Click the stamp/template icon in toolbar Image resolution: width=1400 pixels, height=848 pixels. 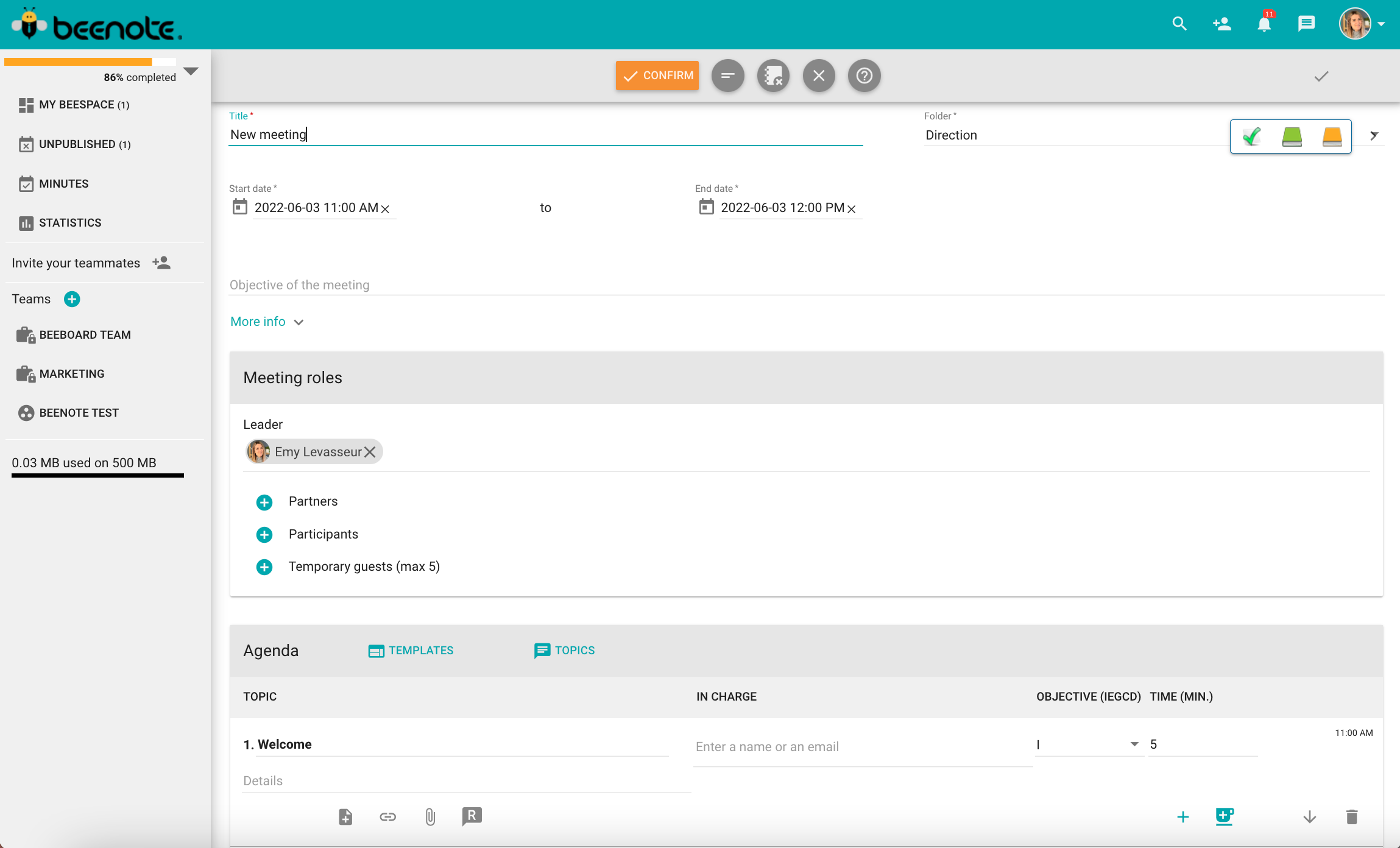pos(772,75)
